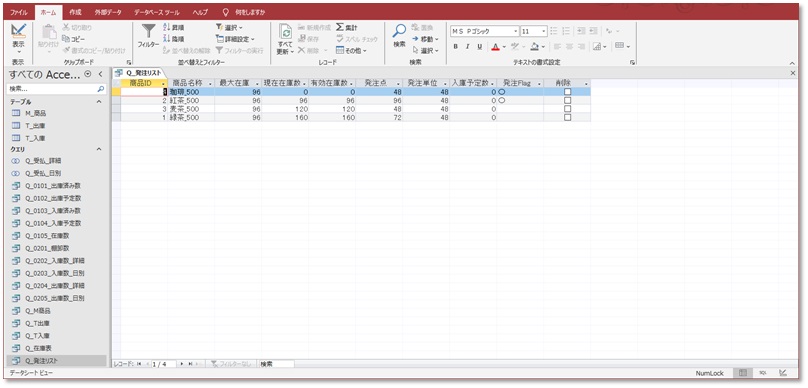Sort ascending with 昇順 icon
Screen dimensions: 808x388
[167, 27]
